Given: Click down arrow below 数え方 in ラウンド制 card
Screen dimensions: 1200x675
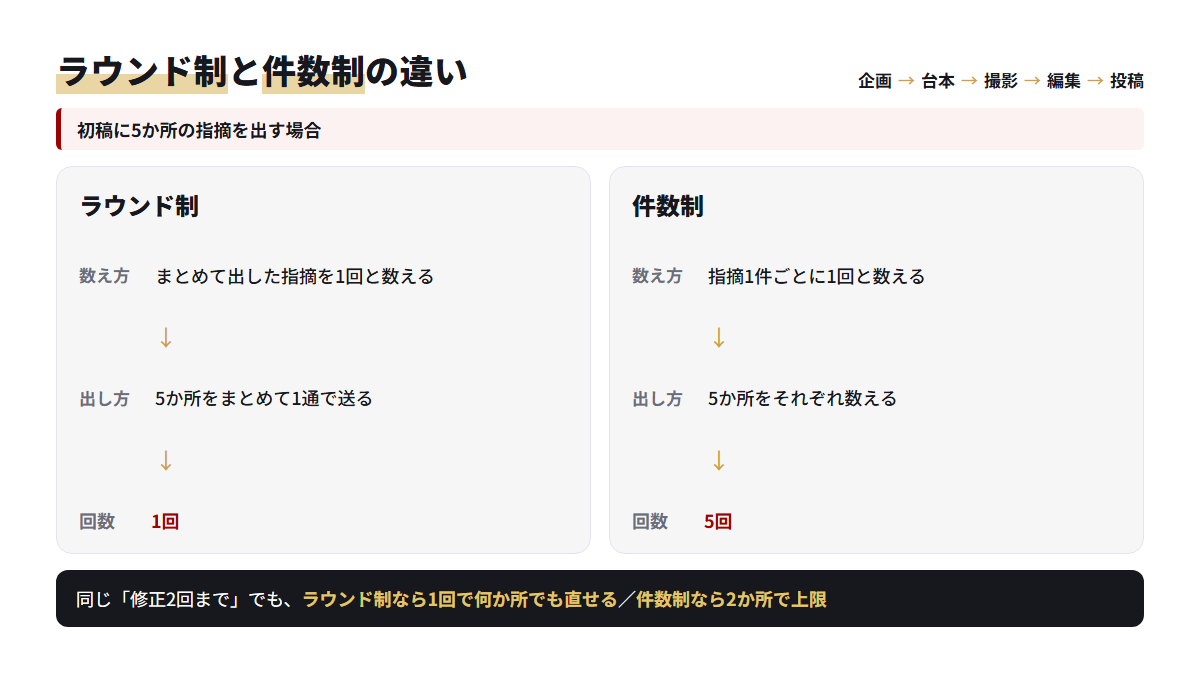Looking at the screenshot, I should (x=166, y=338).
